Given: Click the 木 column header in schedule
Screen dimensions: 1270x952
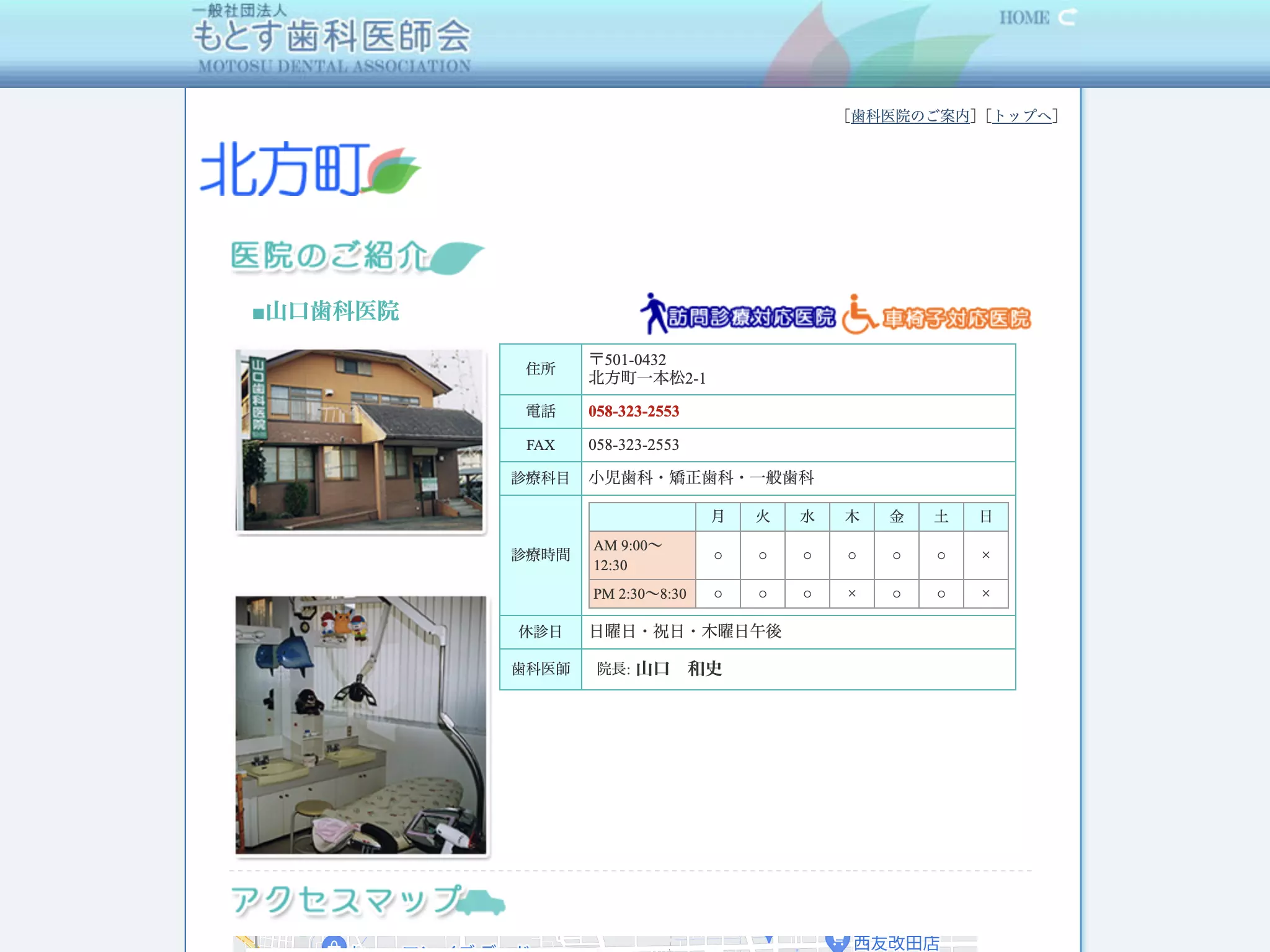Looking at the screenshot, I should (x=852, y=517).
